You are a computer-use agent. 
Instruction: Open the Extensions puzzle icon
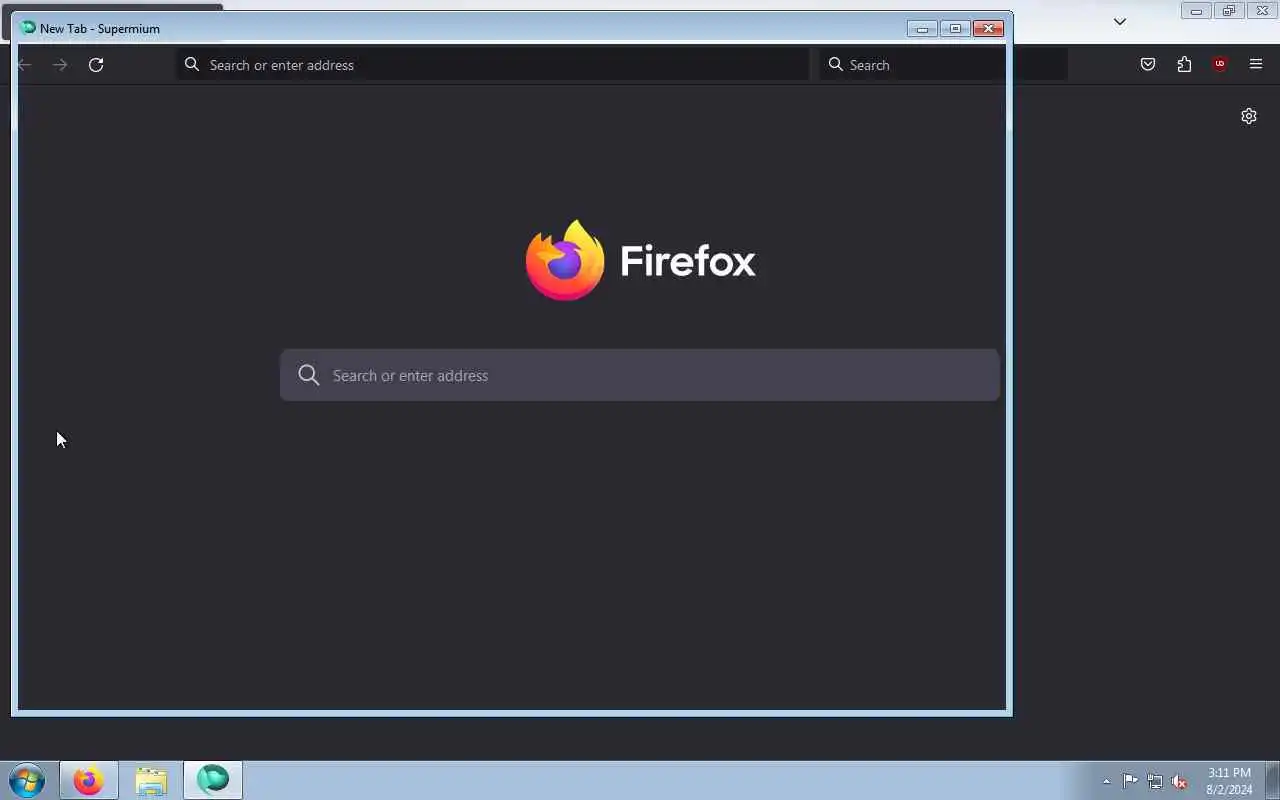[x=1184, y=65]
